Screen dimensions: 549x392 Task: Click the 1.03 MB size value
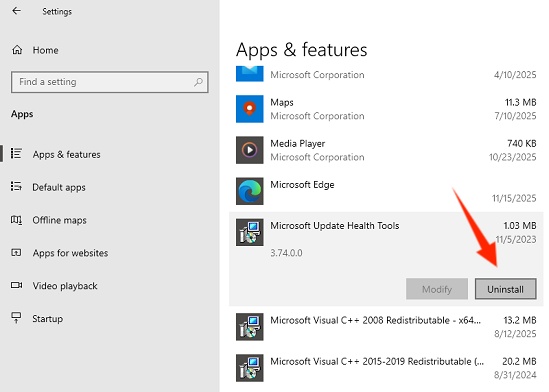(x=520, y=226)
